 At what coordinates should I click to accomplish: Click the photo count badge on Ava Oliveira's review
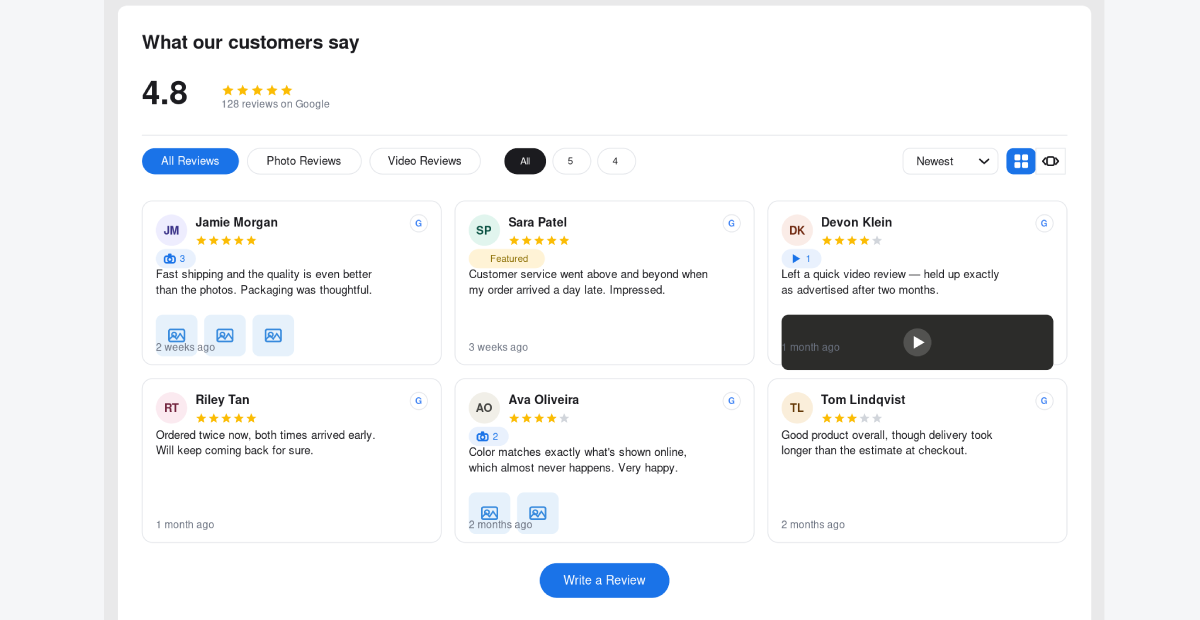point(488,437)
